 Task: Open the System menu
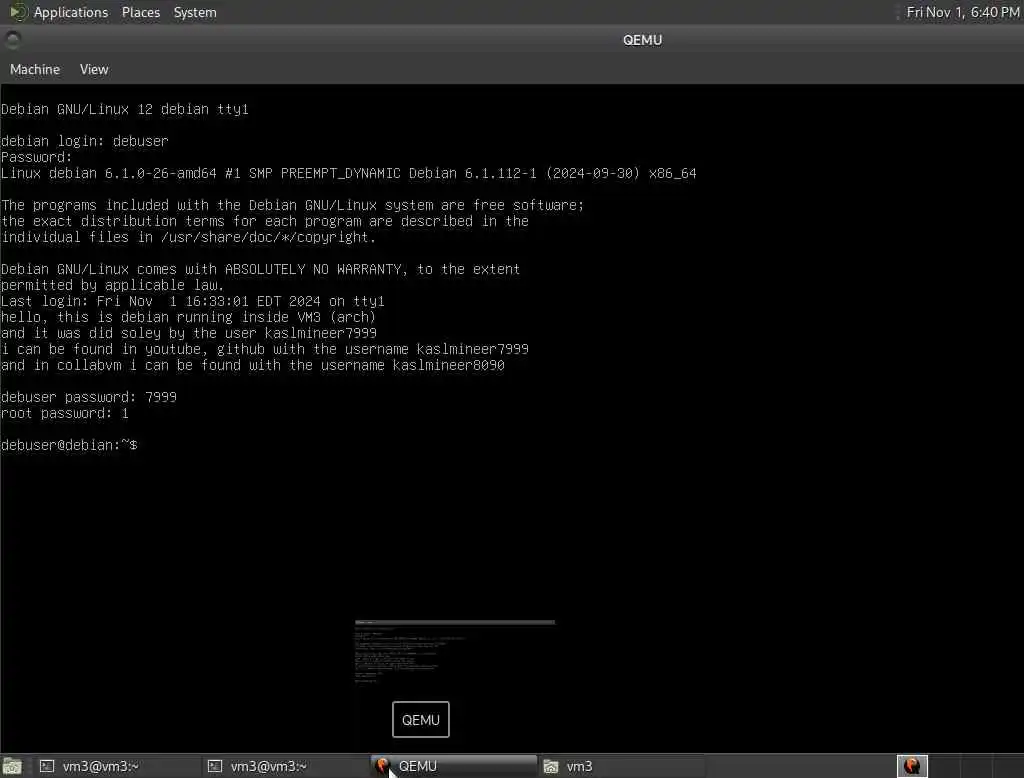click(x=195, y=12)
